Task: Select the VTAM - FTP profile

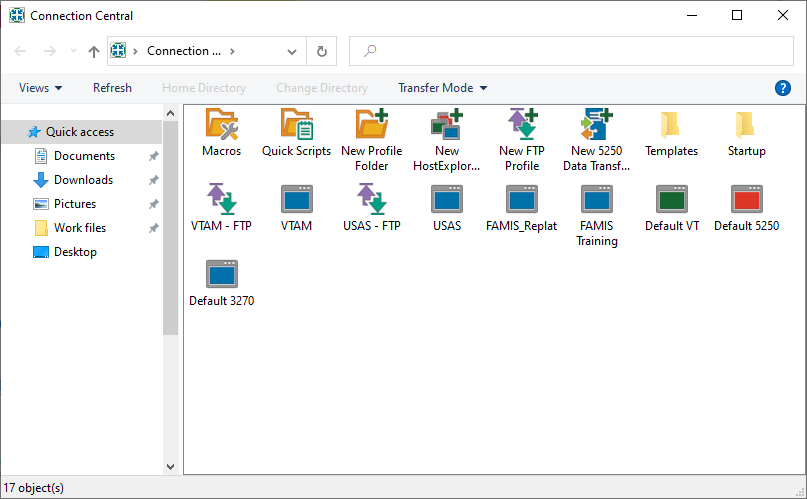Action: 222,199
